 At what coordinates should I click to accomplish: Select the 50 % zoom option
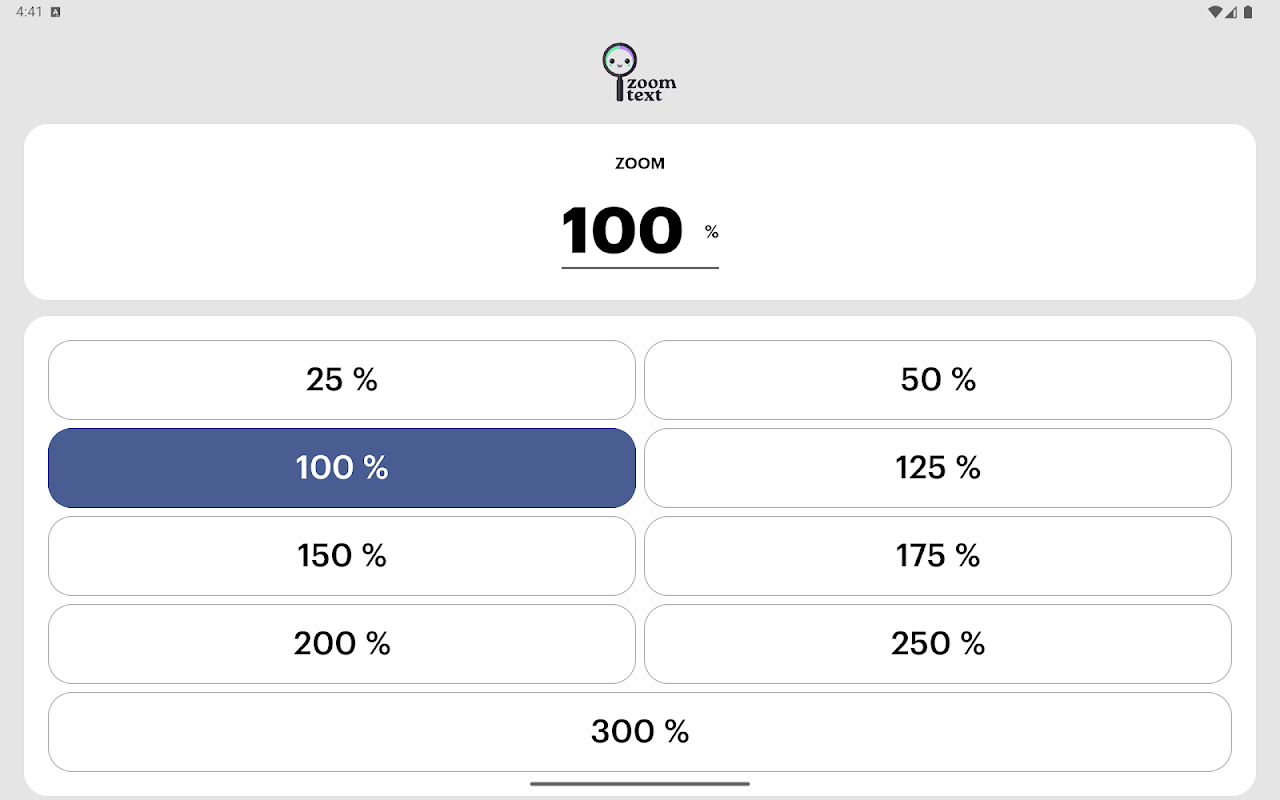point(938,380)
